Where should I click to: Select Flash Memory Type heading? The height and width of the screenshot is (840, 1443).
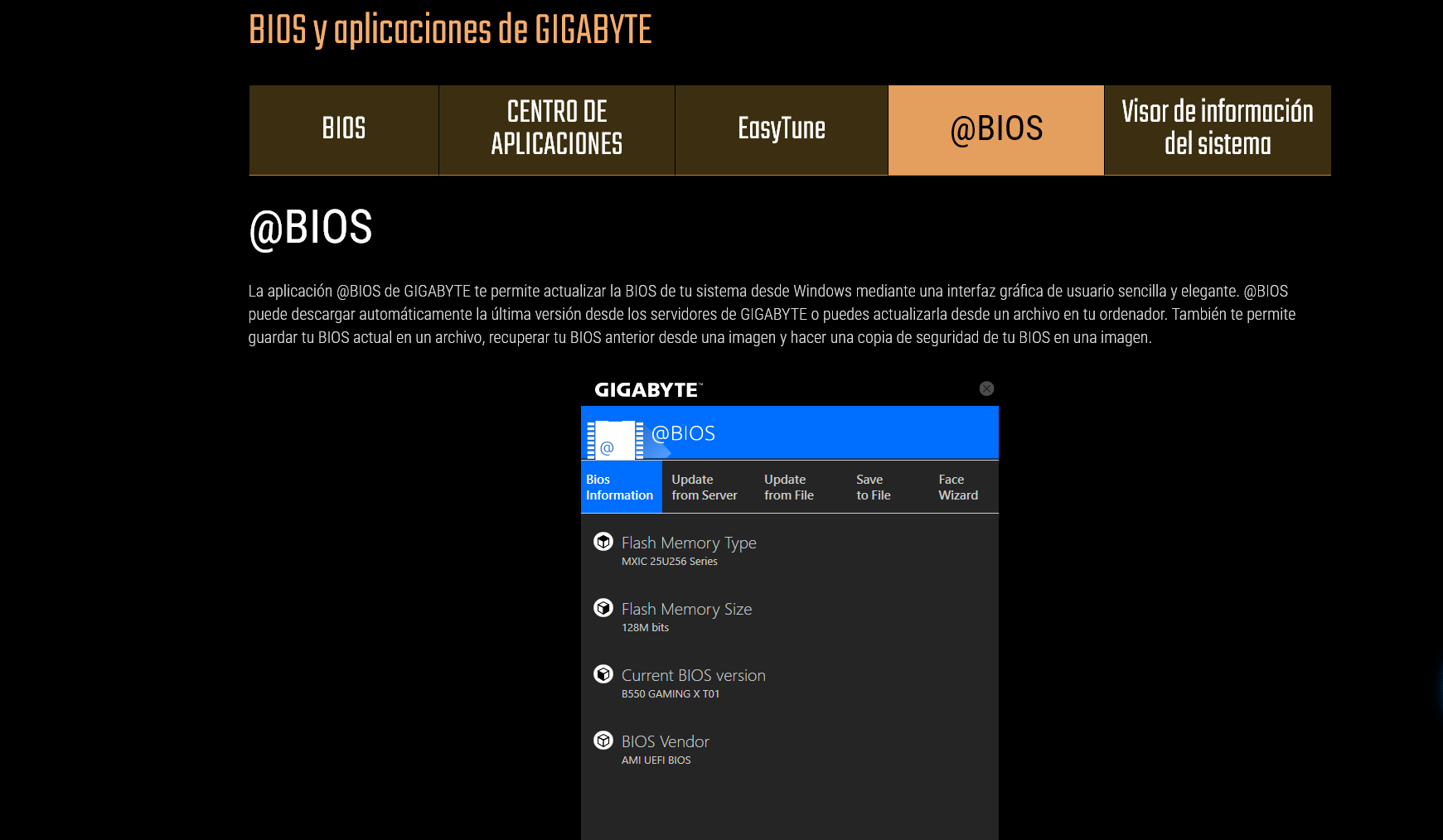tap(689, 543)
